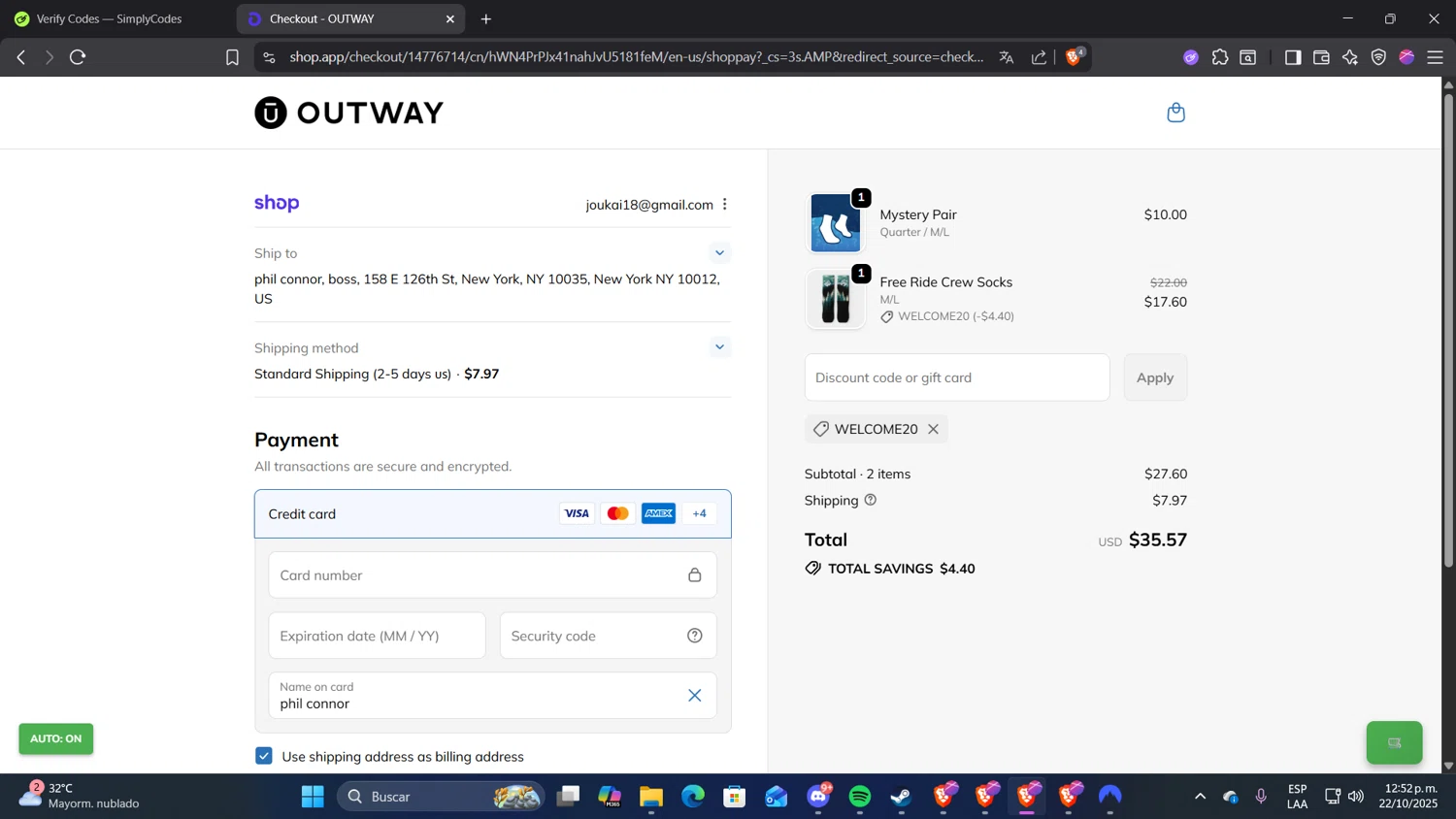Select the Checkout - OUTWAY tab

[x=349, y=18]
